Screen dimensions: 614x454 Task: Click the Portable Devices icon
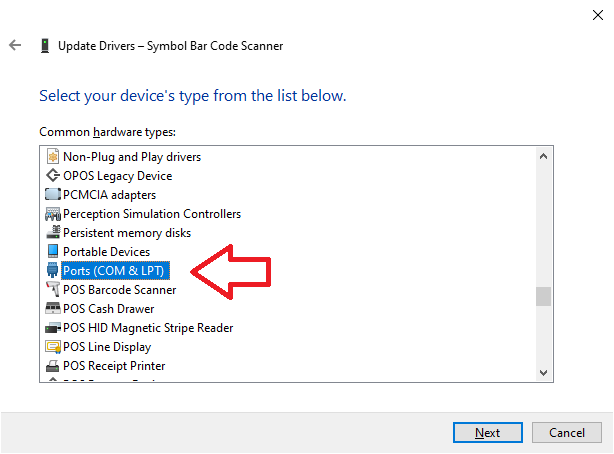click(x=53, y=251)
